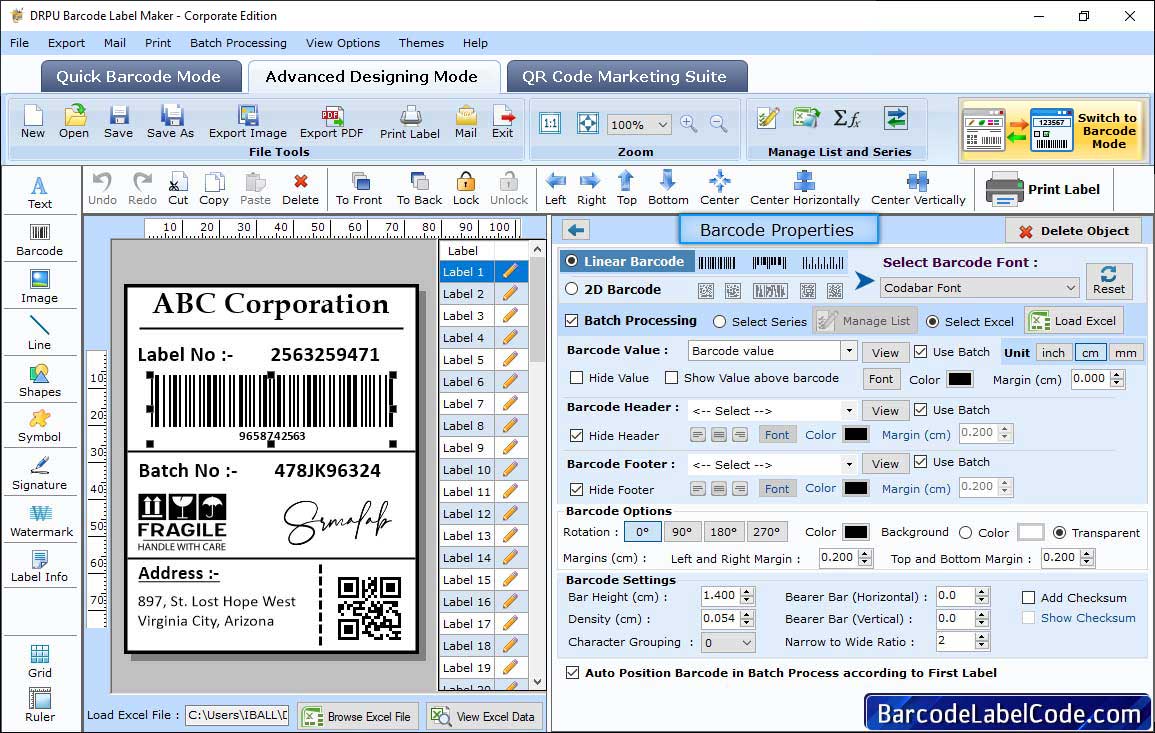Click the zoom in magnifier
The image size is (1155, 733).
(689, 124)
